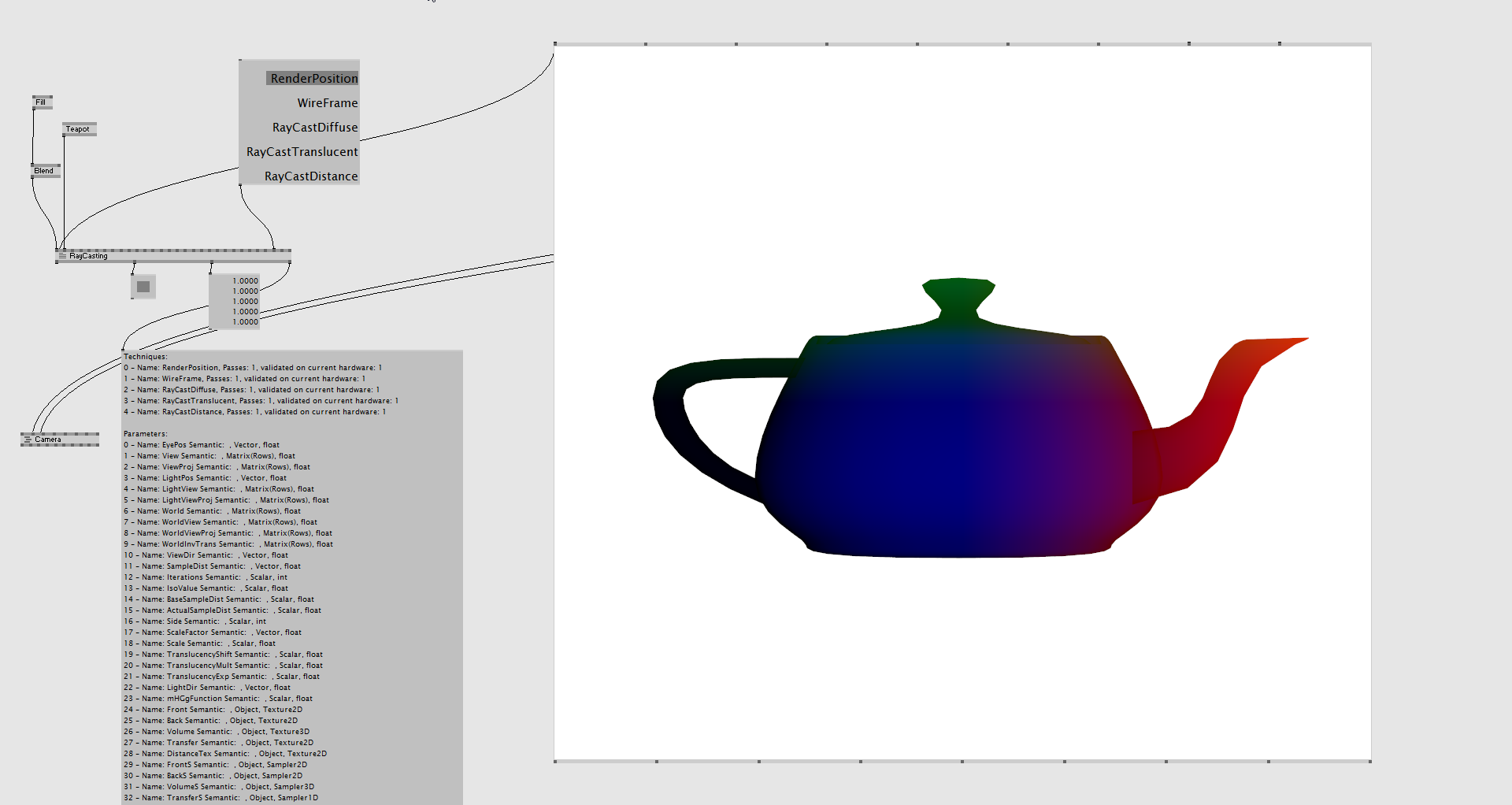Click the Camera node's module icon
The height and width of the screenshot is (805, 1512).
pos(28,440)
